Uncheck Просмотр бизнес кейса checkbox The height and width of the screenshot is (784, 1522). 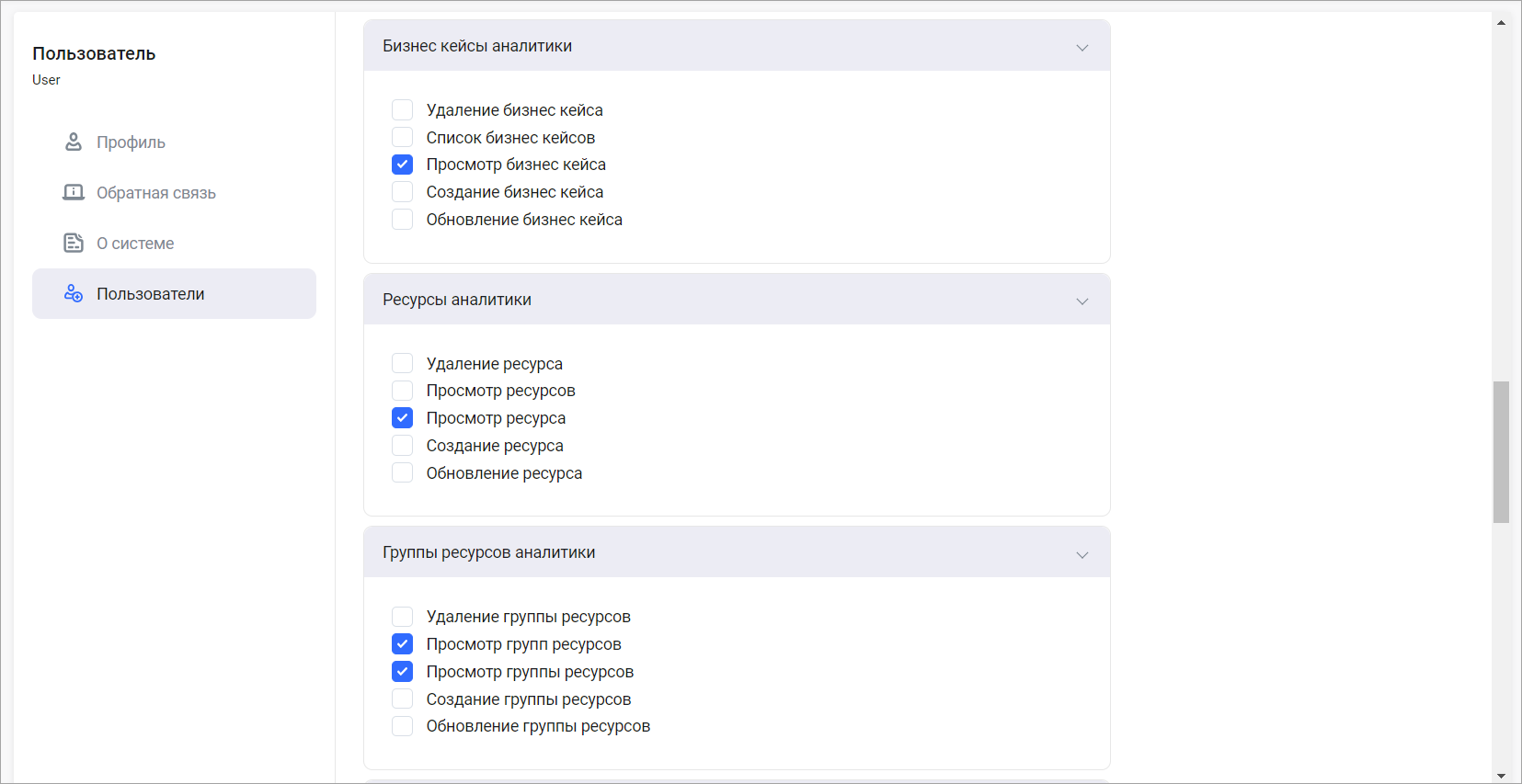402,165
